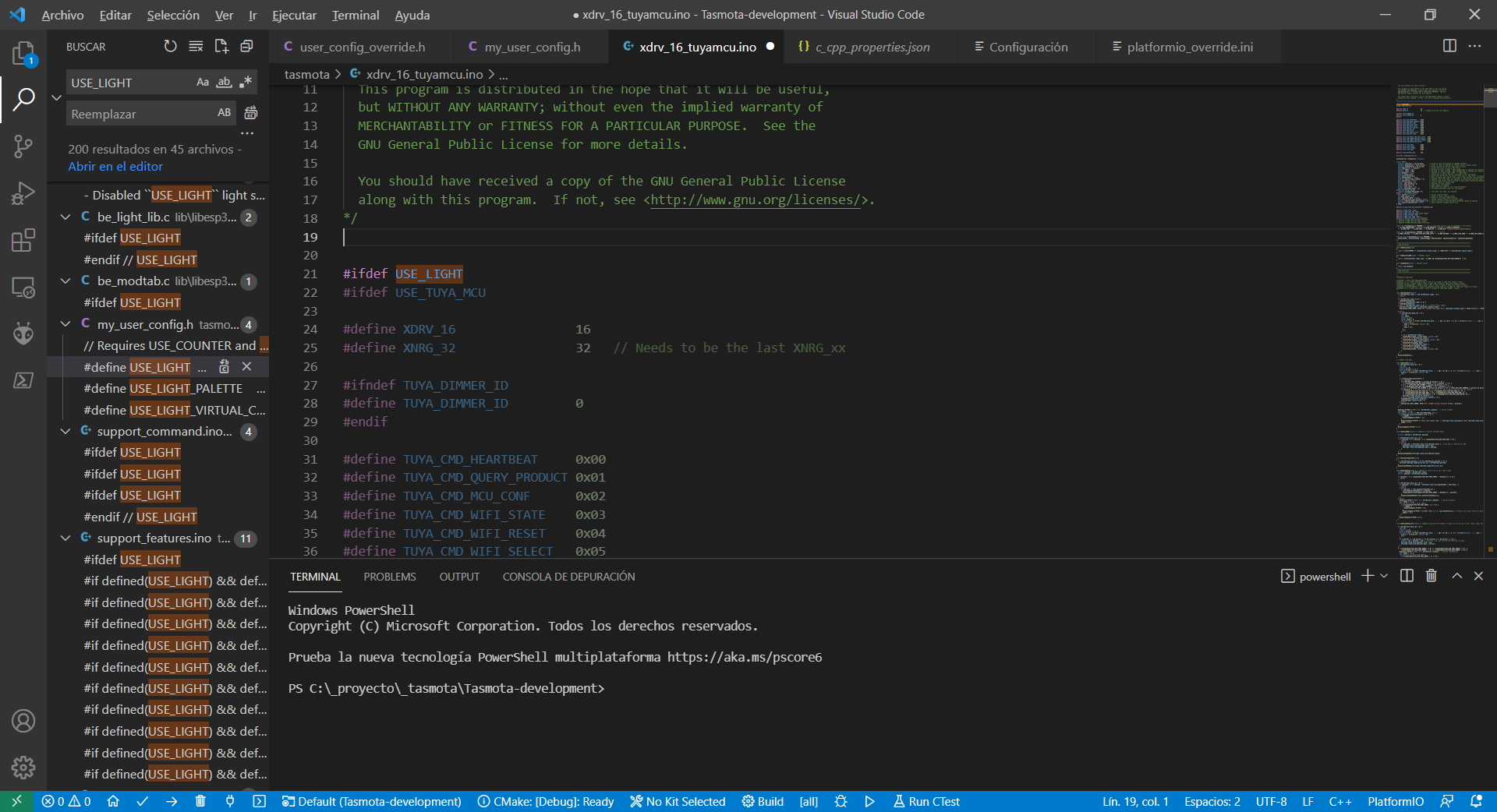Enable Use Regular Expression in search
Screen dimensions: 1497x812
[x=246, y=83]
